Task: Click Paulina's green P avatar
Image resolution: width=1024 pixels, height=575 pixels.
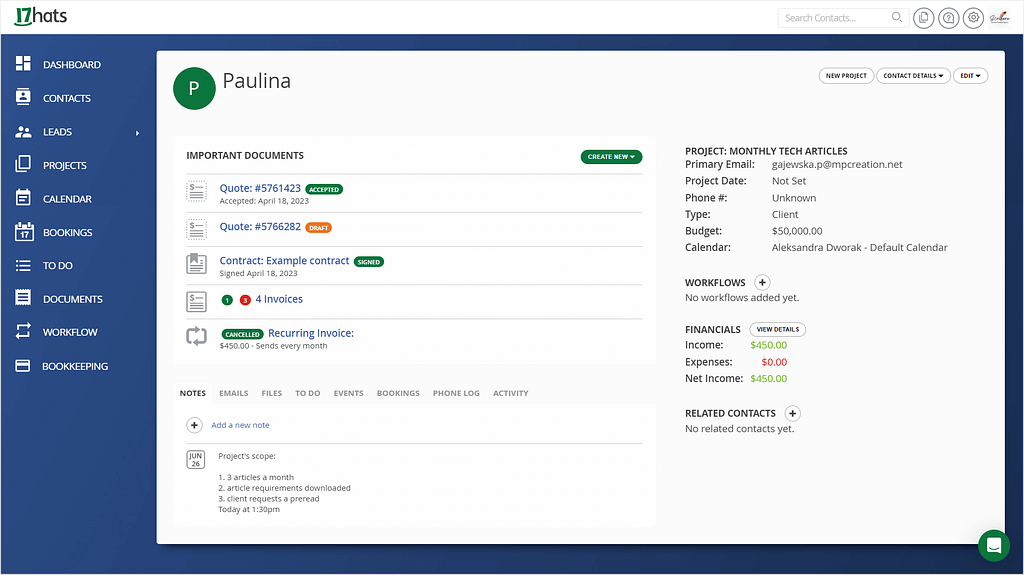Action: click(x=194, y=88)
